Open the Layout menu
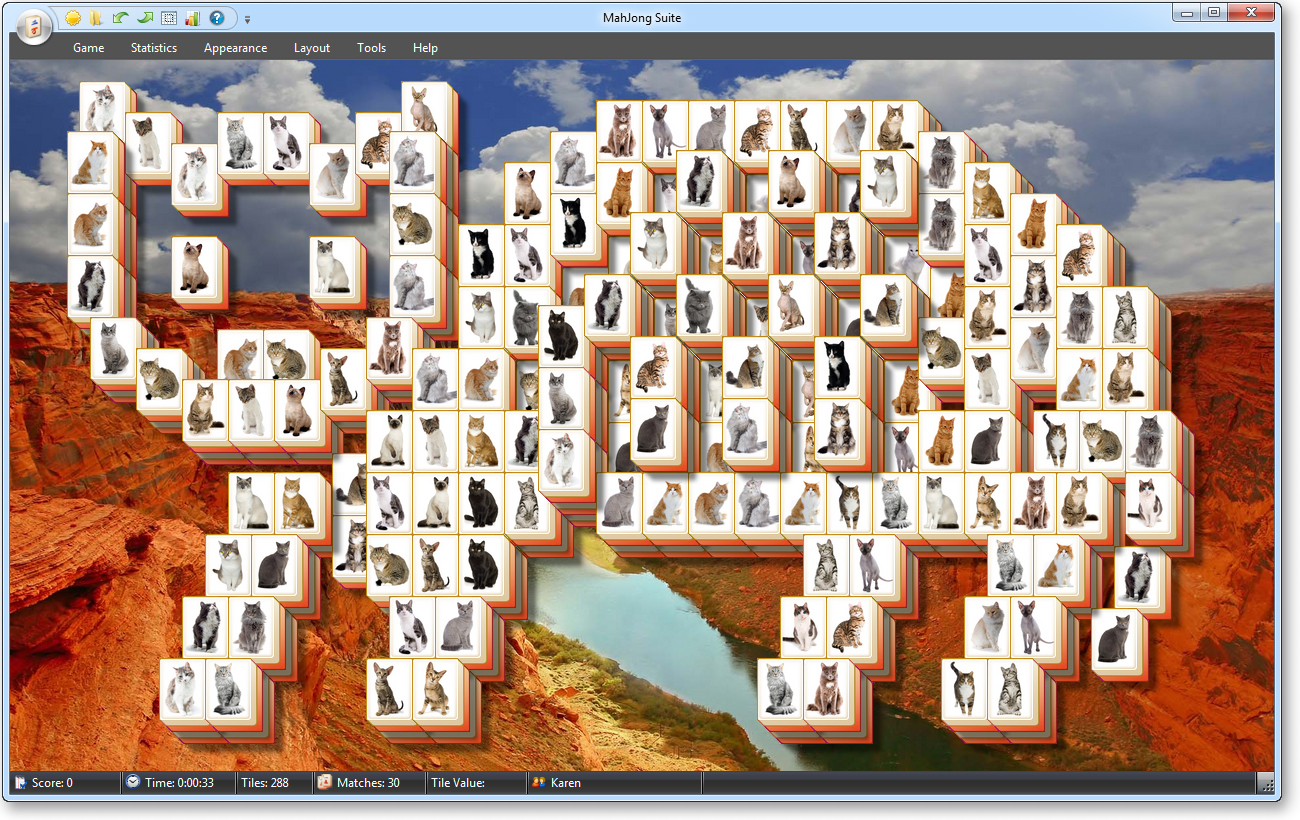 pos(311,47)
